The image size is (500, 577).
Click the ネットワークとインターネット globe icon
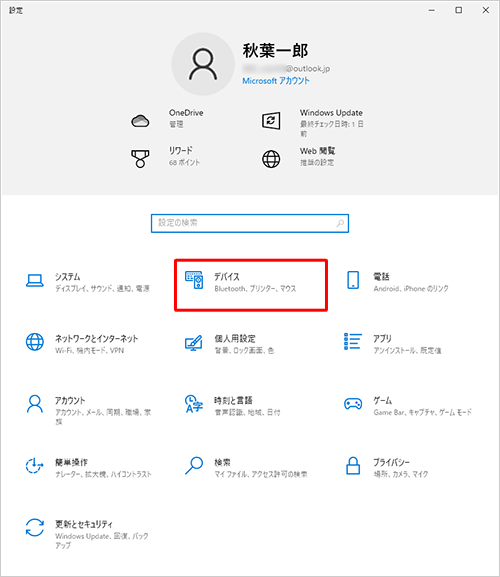click(35, 342)
